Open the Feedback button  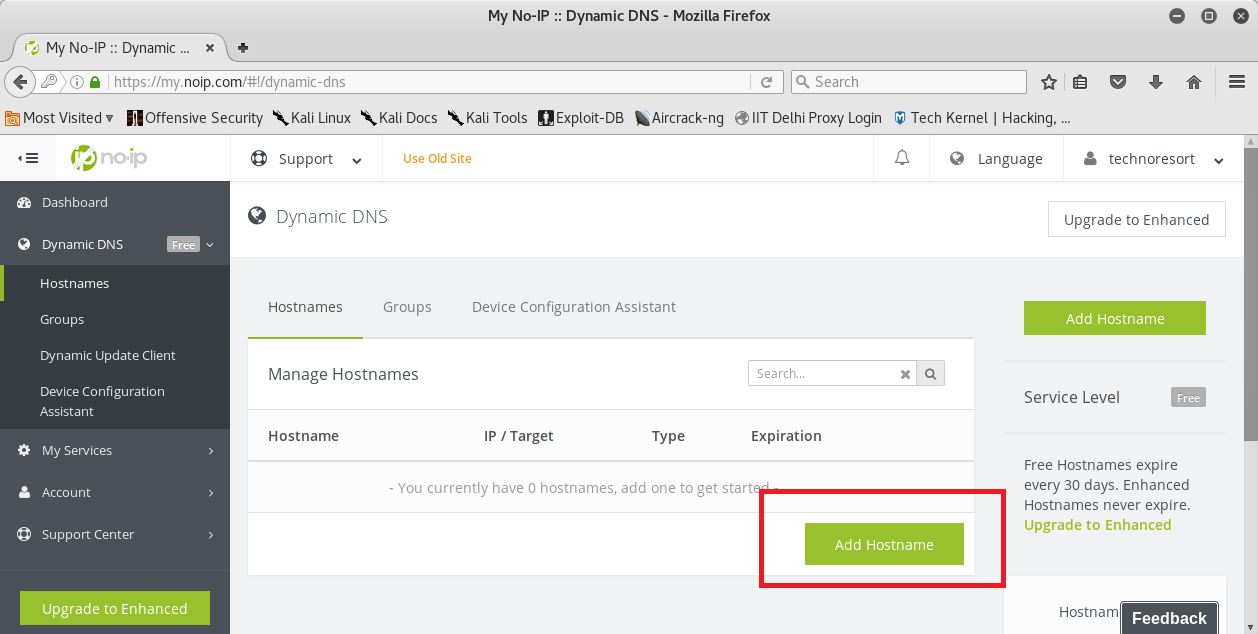pyautogui.click(x=1169, y=618)
